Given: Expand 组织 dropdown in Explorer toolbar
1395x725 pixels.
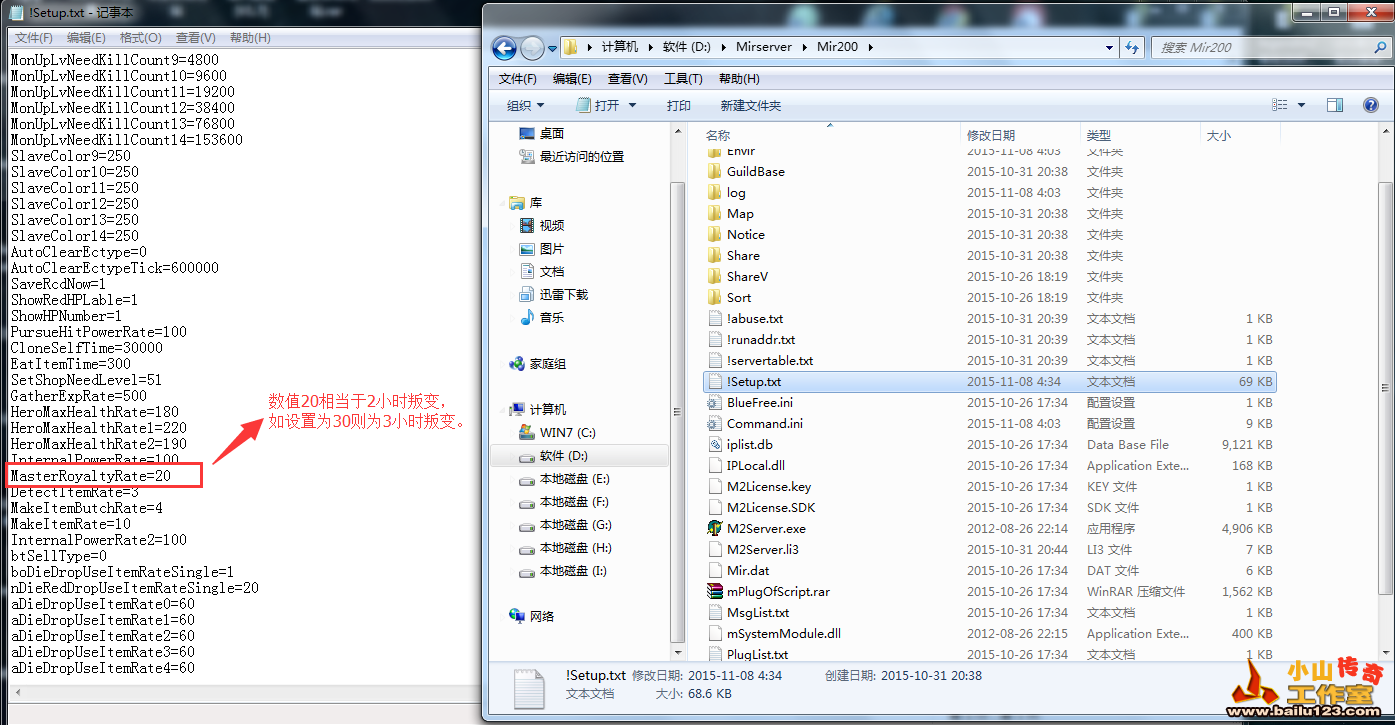Looking at the screenshot, I should click(525, 105).
